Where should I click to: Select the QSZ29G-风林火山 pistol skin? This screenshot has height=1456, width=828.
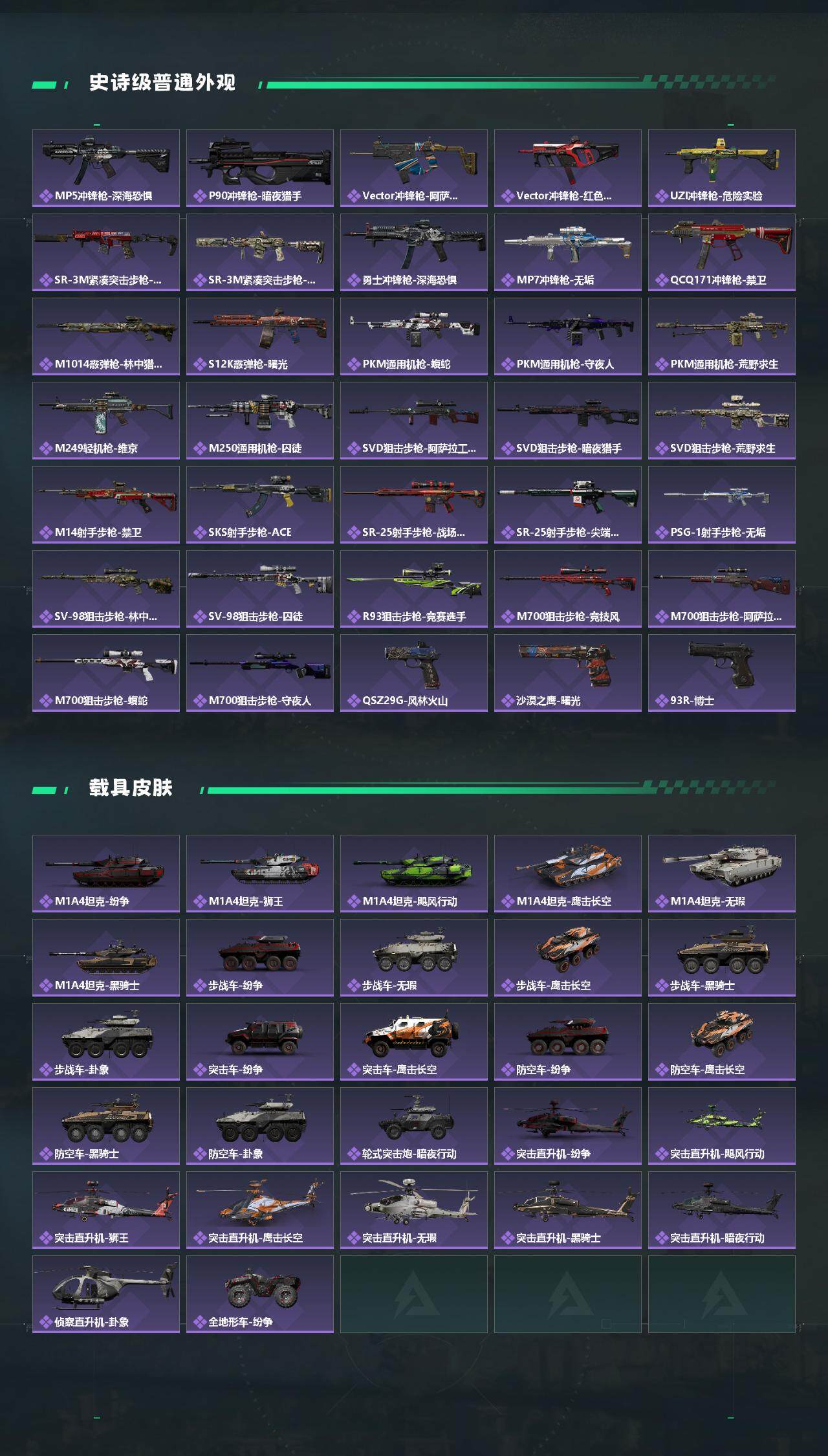[414, 673]
